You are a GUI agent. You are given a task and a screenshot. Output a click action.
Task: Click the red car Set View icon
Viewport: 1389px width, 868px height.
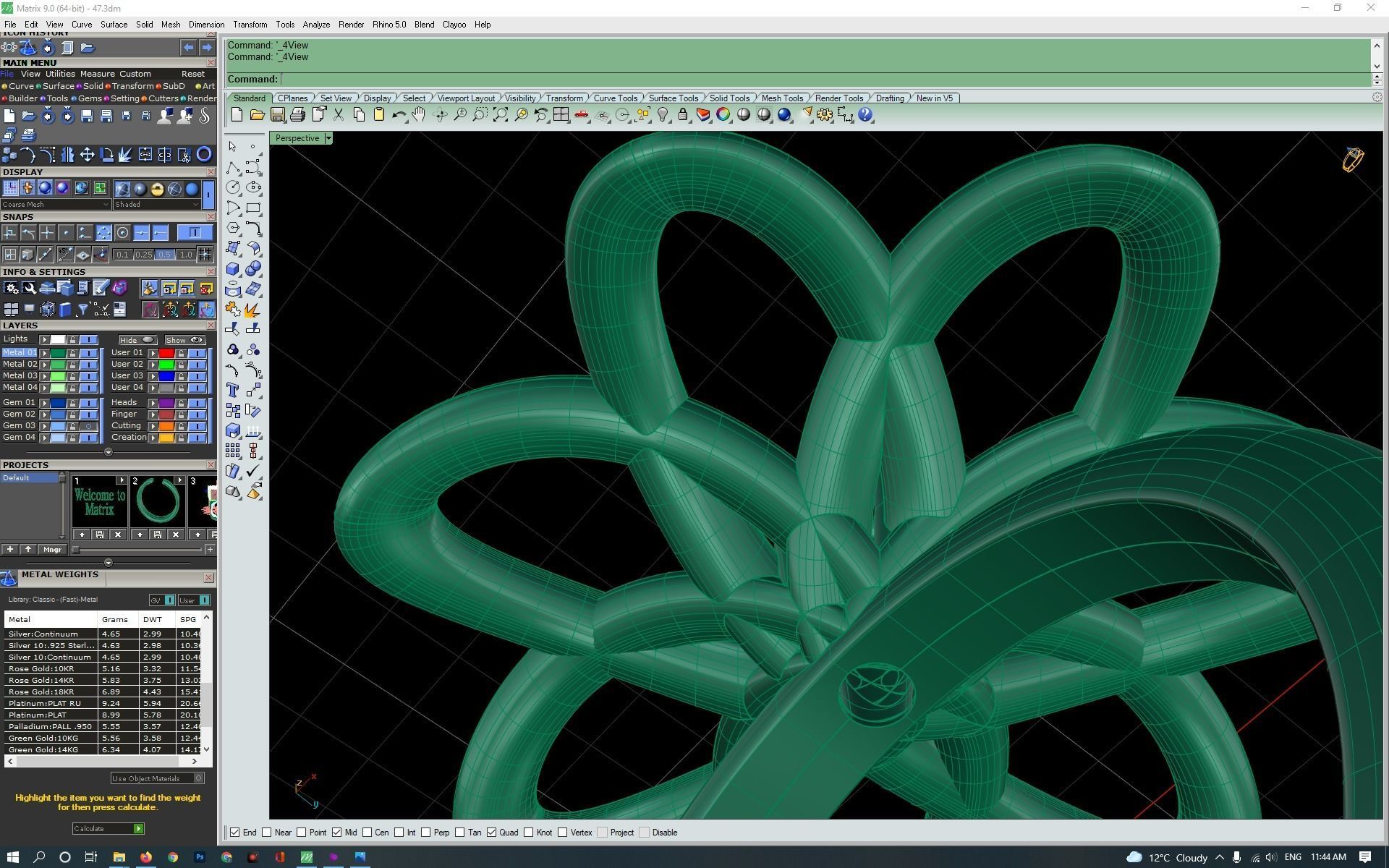click(x=581, y=115)
